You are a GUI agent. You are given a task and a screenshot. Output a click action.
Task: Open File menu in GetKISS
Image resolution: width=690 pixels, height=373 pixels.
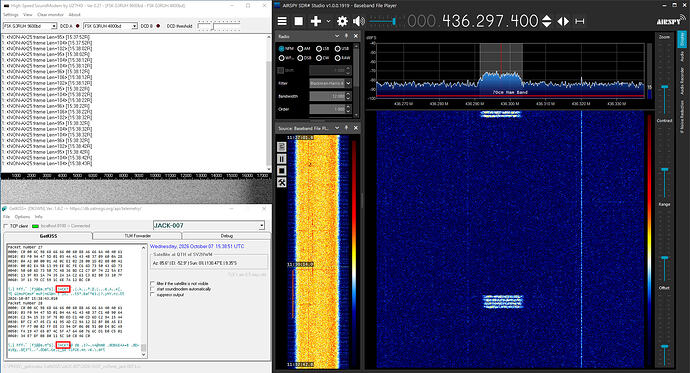[7, 217]
